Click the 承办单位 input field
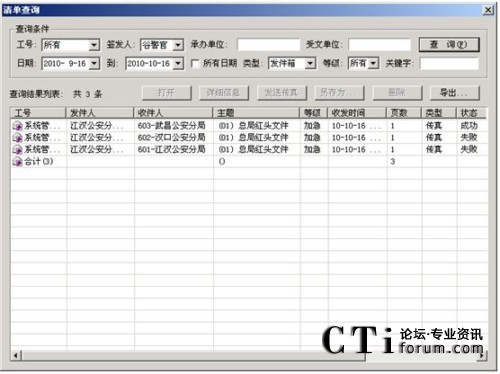Viewport: 500px width, 374px height. [269, 45]
